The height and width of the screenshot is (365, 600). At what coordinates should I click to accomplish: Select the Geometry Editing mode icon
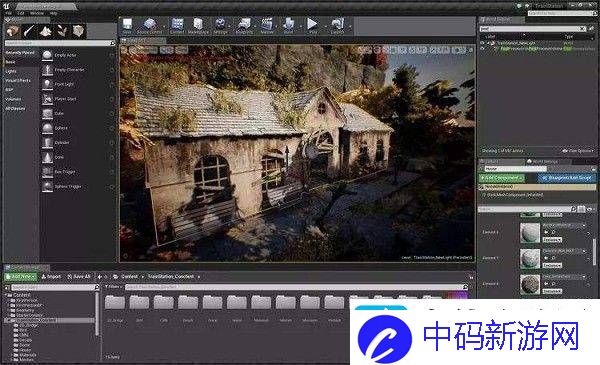[78, 31]
